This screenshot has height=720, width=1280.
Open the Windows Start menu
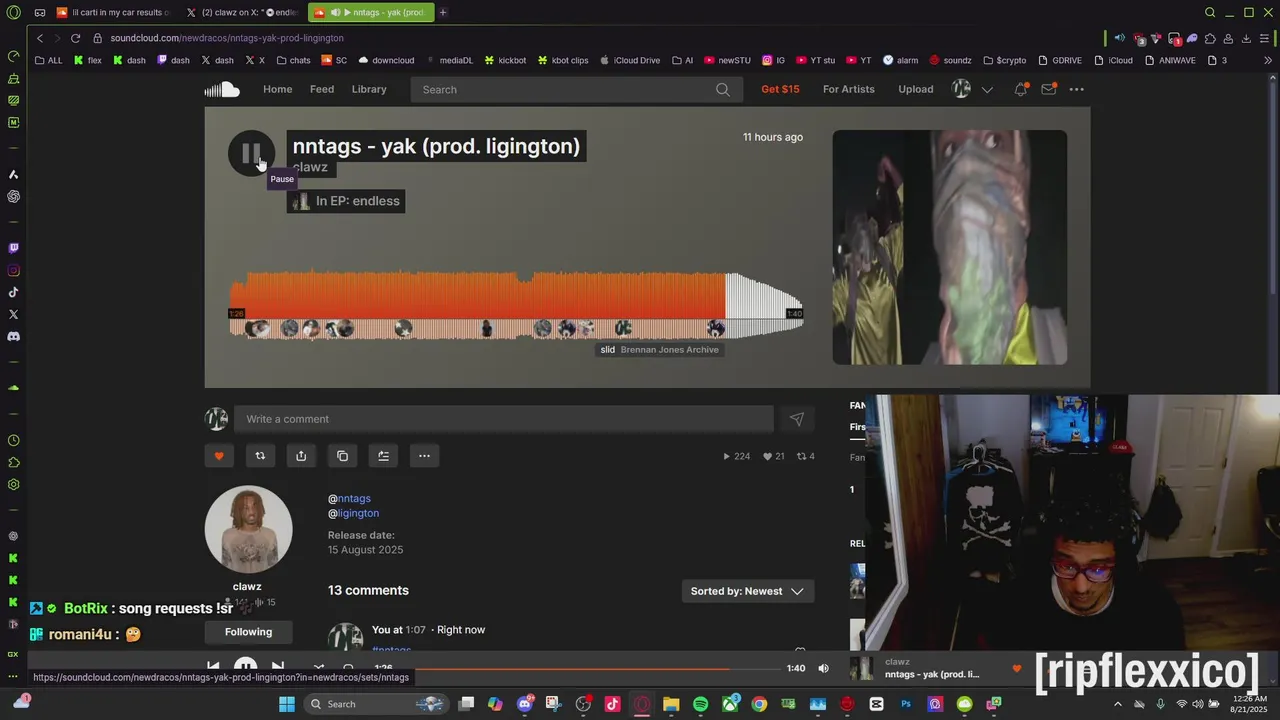[287, 704]
